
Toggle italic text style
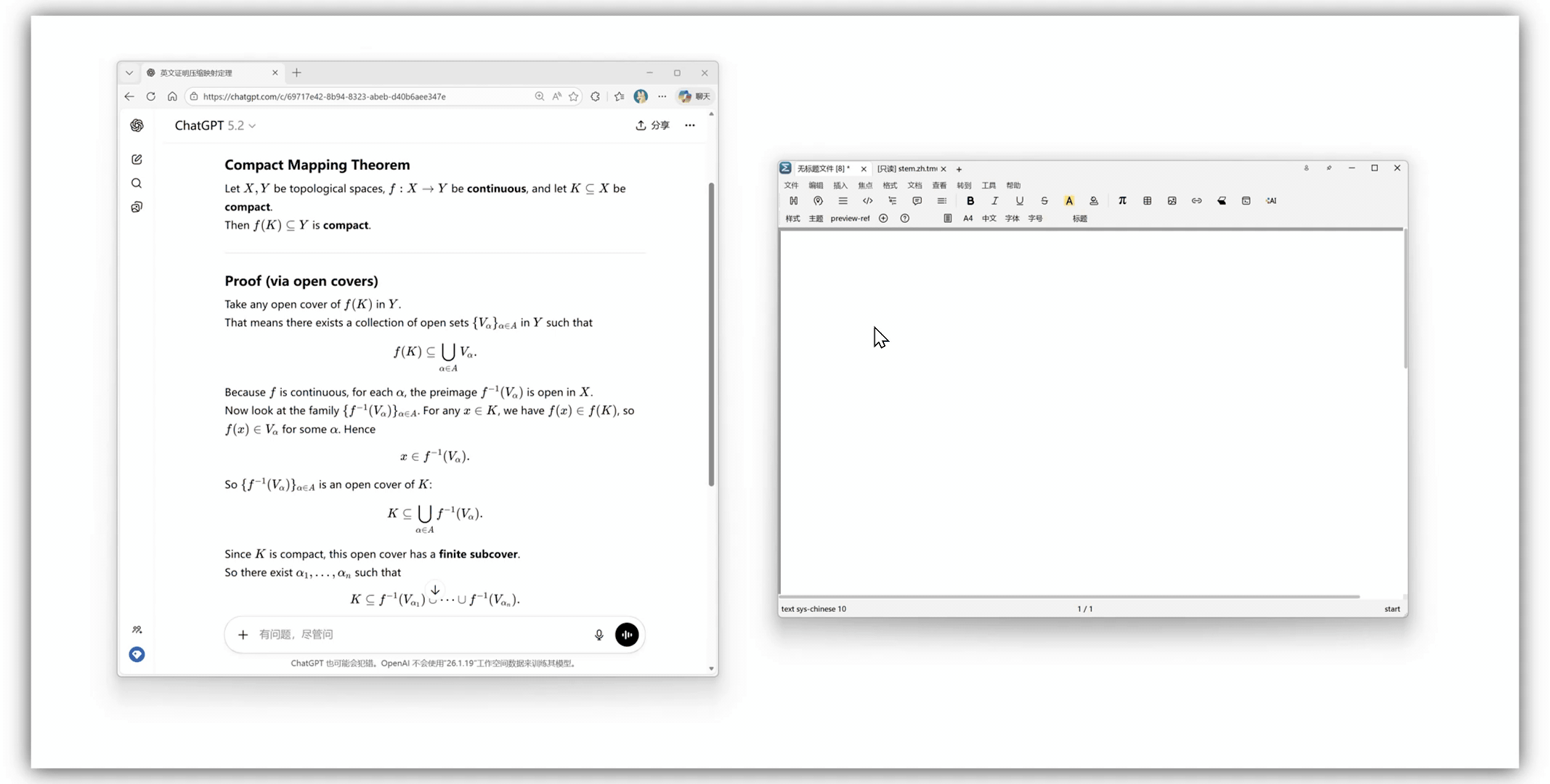(994, 201)
